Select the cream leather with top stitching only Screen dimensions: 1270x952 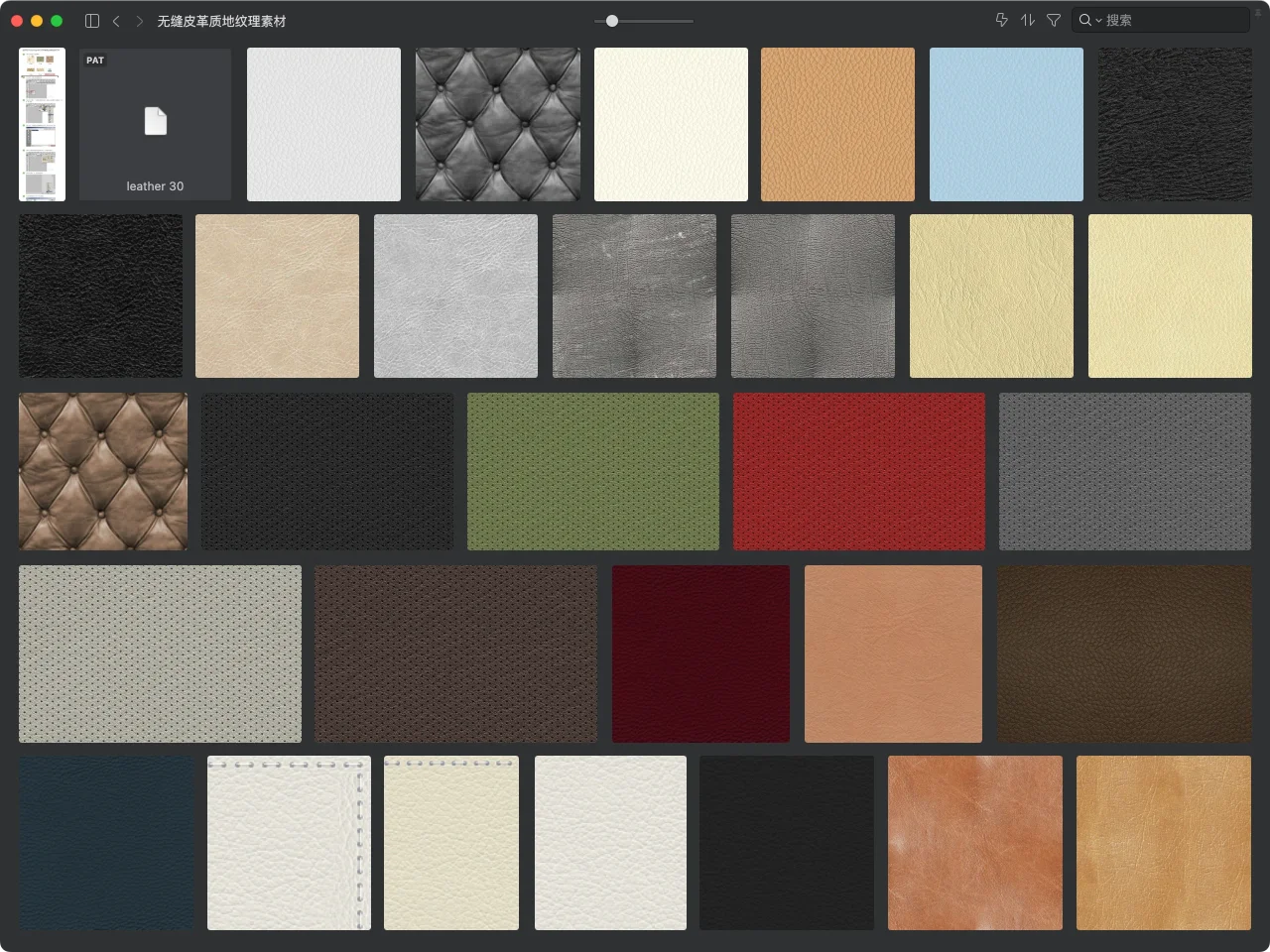point(451,843)
